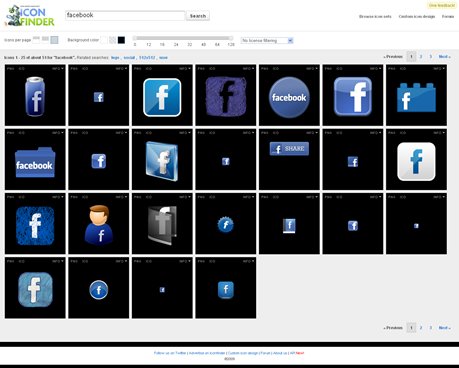Open Forum in header navigation
This screenshot has width=459, height=368.
(x=448, y=16)
